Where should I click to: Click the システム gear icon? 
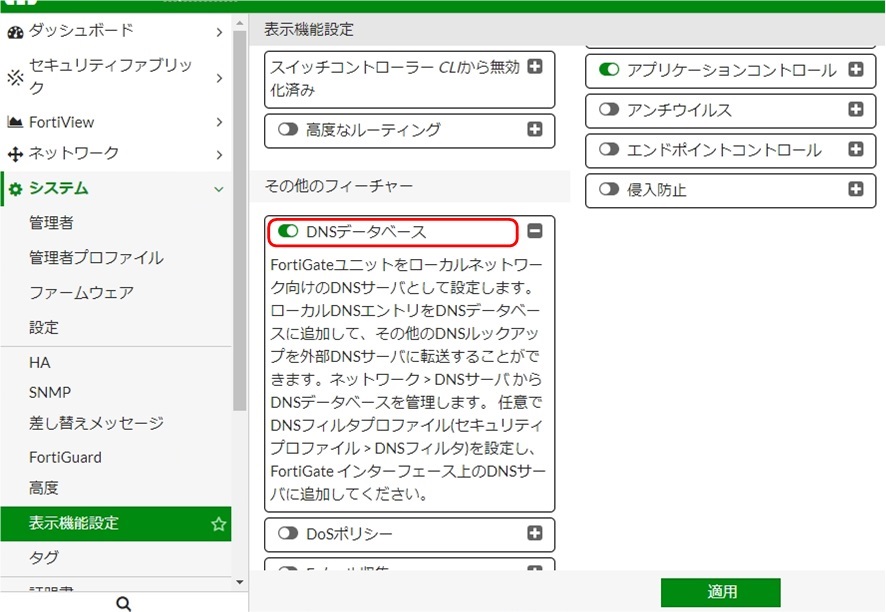16,188
